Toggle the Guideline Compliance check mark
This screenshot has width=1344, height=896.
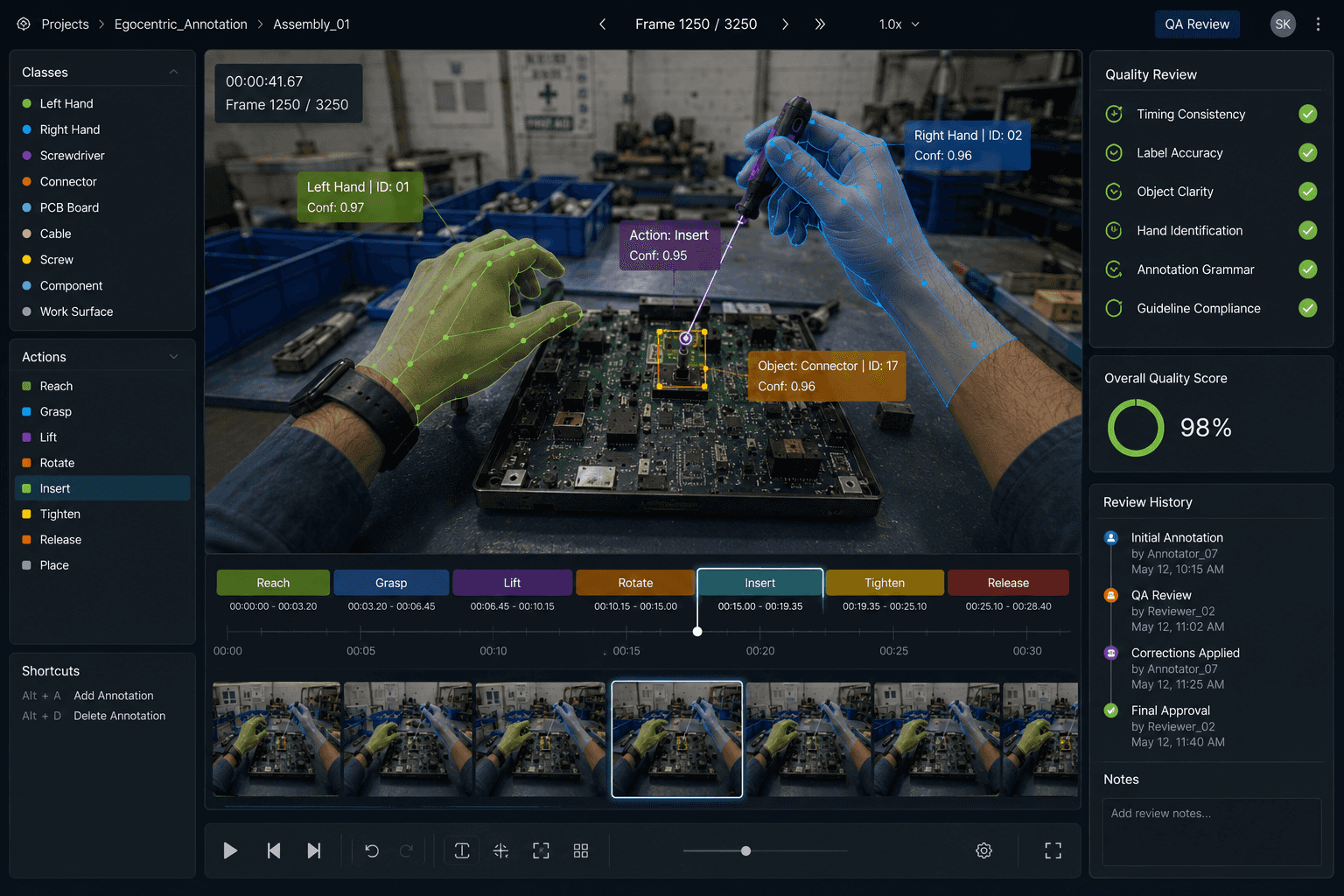(1308, 308)
